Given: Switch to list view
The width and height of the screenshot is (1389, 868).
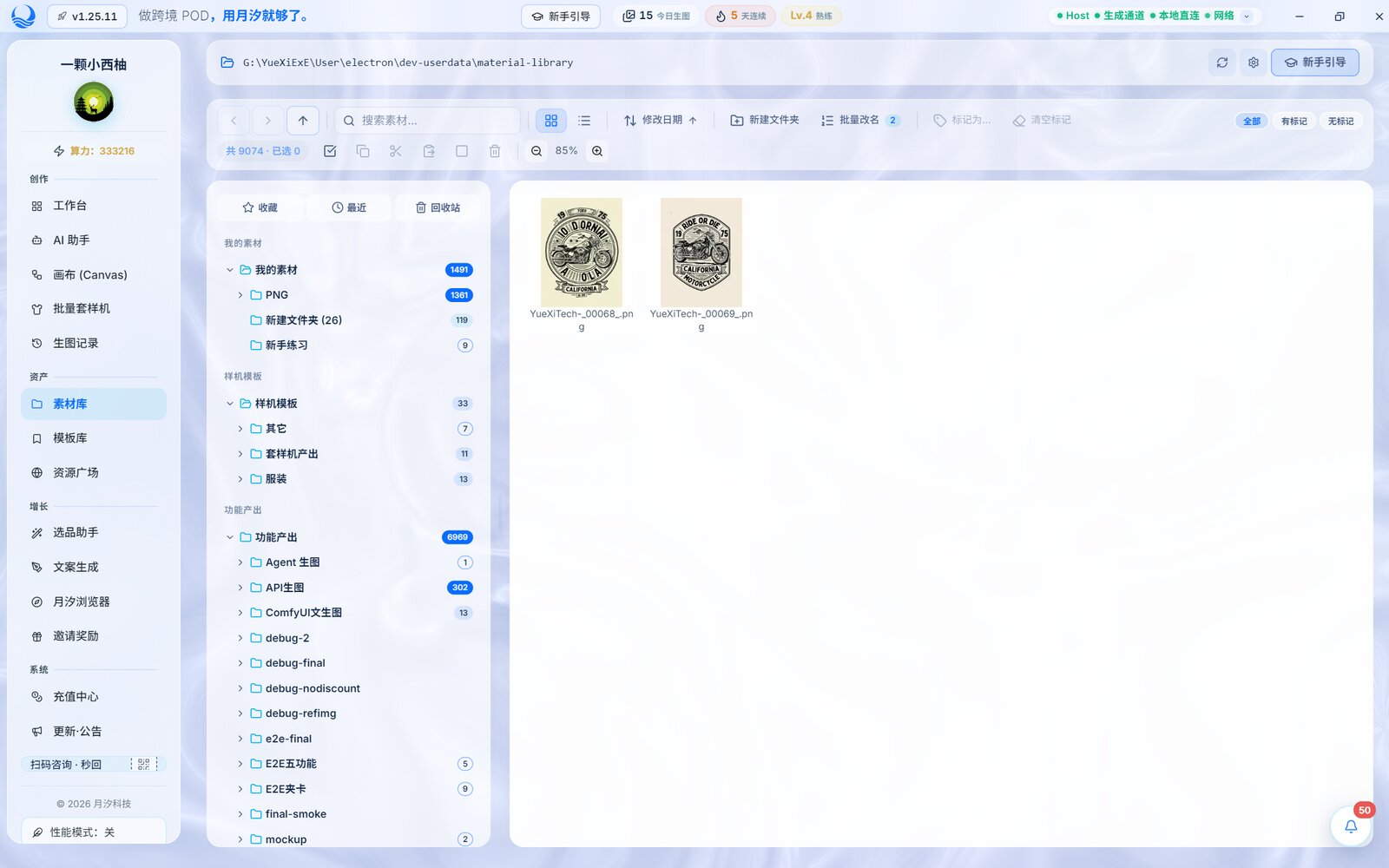Looking at the screenshot, I should coord(584,121).
